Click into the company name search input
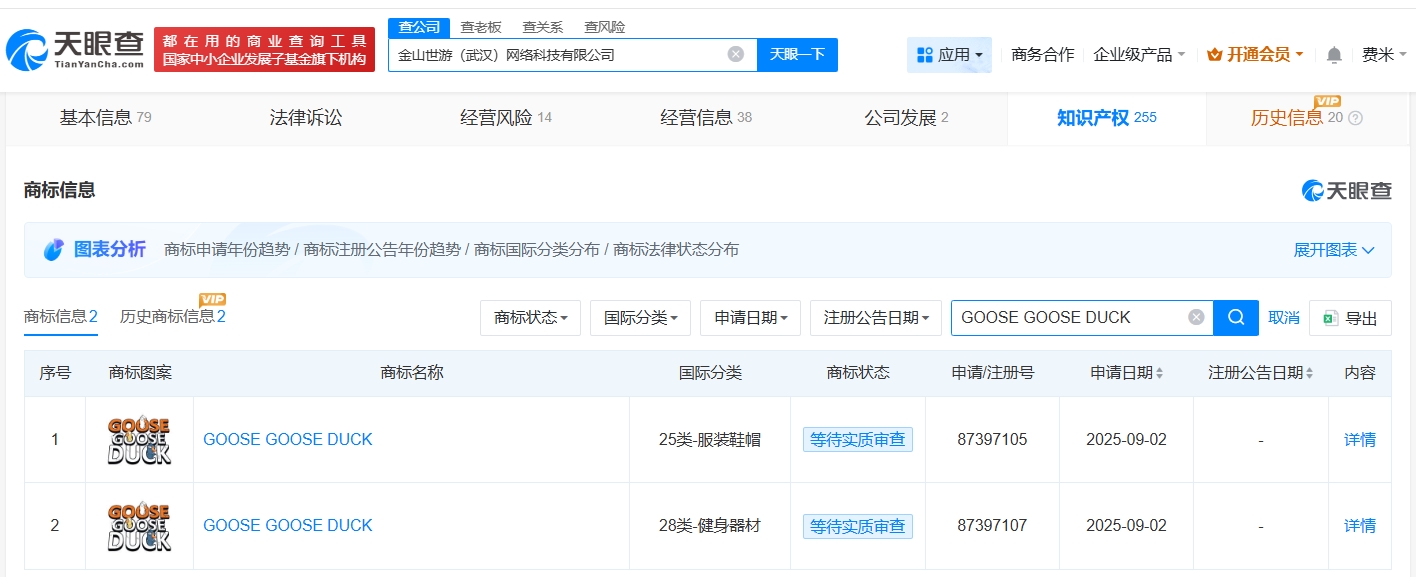 [x=555, y=55]
